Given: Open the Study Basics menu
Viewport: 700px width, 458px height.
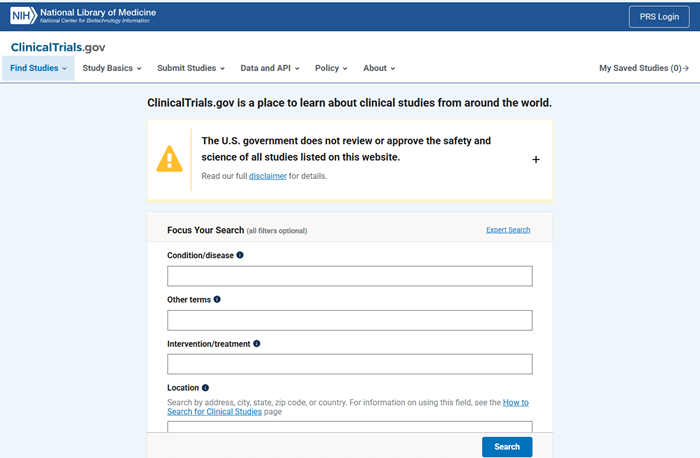Looking at the screenshot, I should (x=112, y=68).
